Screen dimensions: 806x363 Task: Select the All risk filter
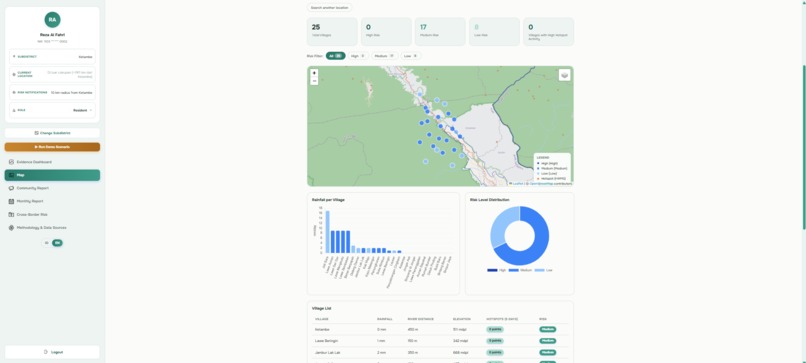pos(335,56)
